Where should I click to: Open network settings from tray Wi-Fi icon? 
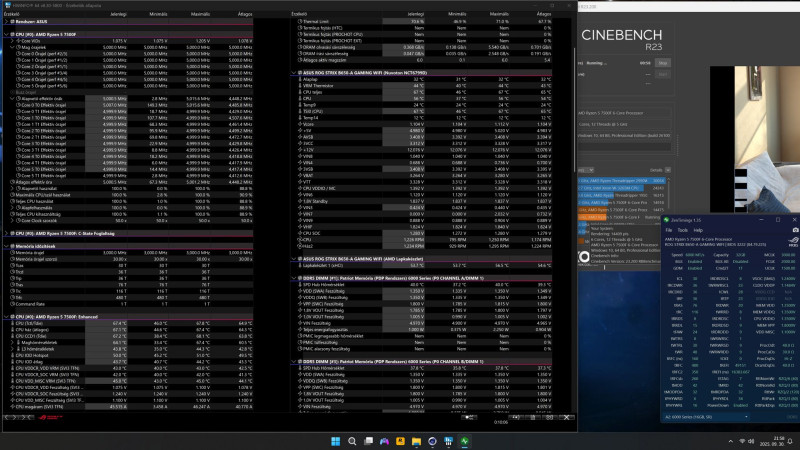pyautogui.click(x=742, y=441)
